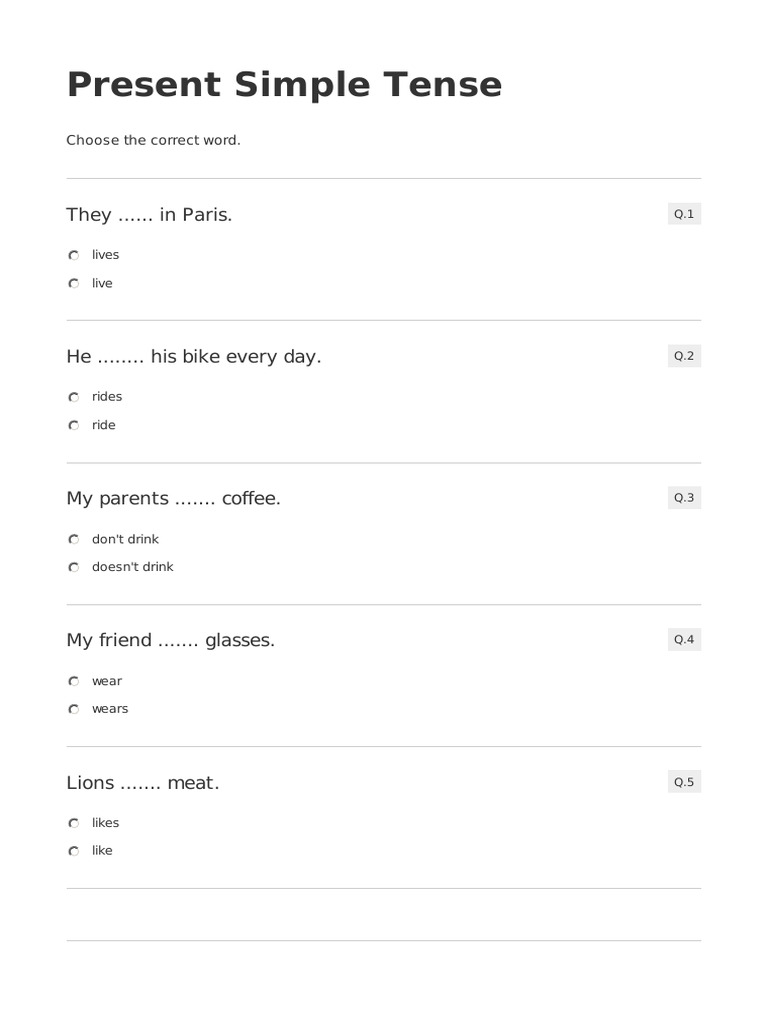
Task: Click the Q.3 question badge
Action: pos(684,498)
